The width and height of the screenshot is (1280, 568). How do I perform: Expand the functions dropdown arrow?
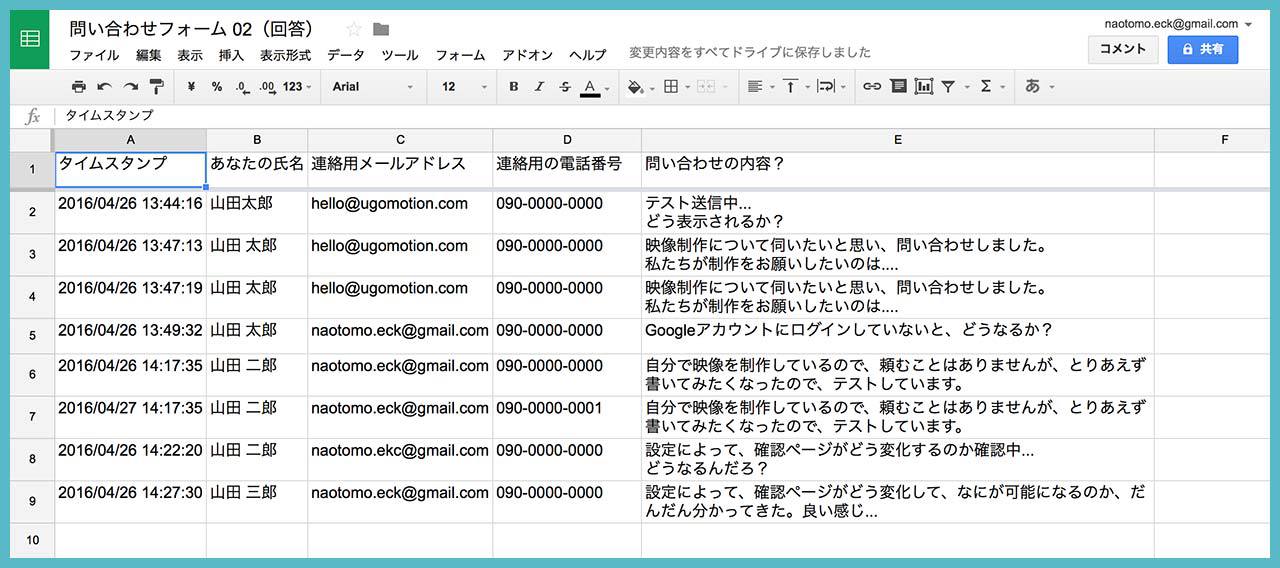(1004, 87)
